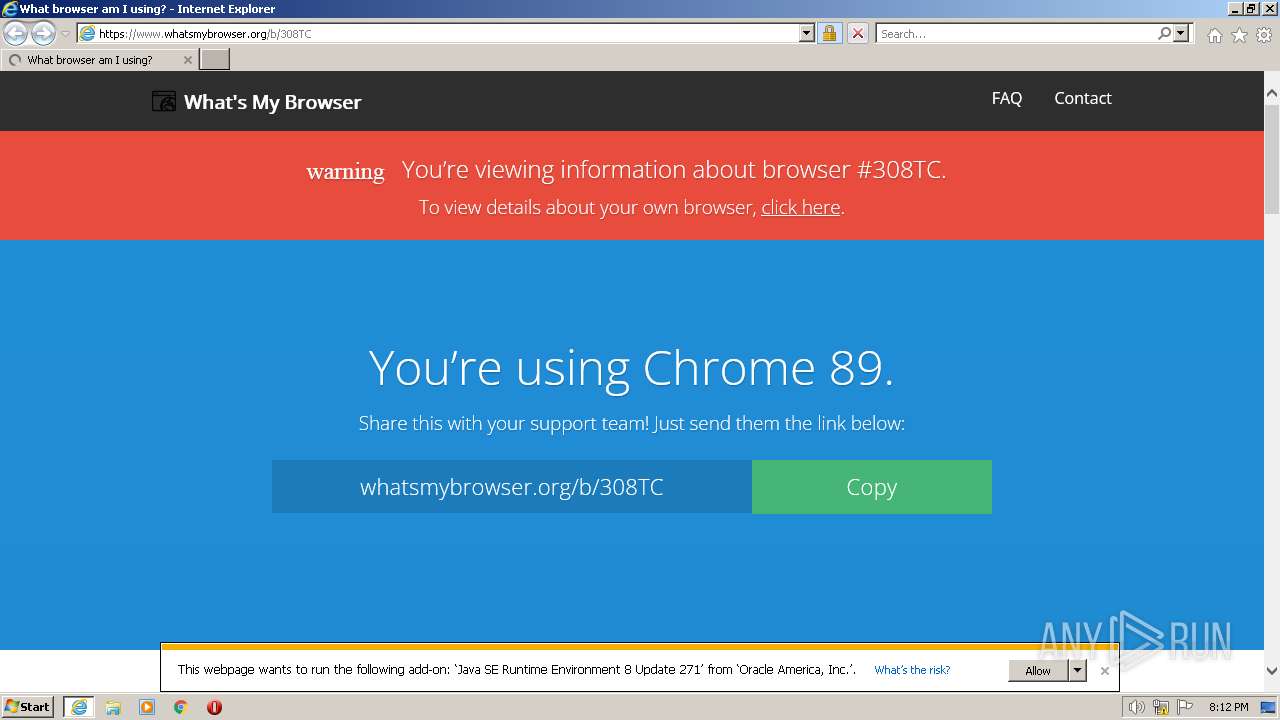This screenshot has height=720, width=1280.
Task: Open File Explorer folder taskbar icon
Action: (x=113, y=707)
